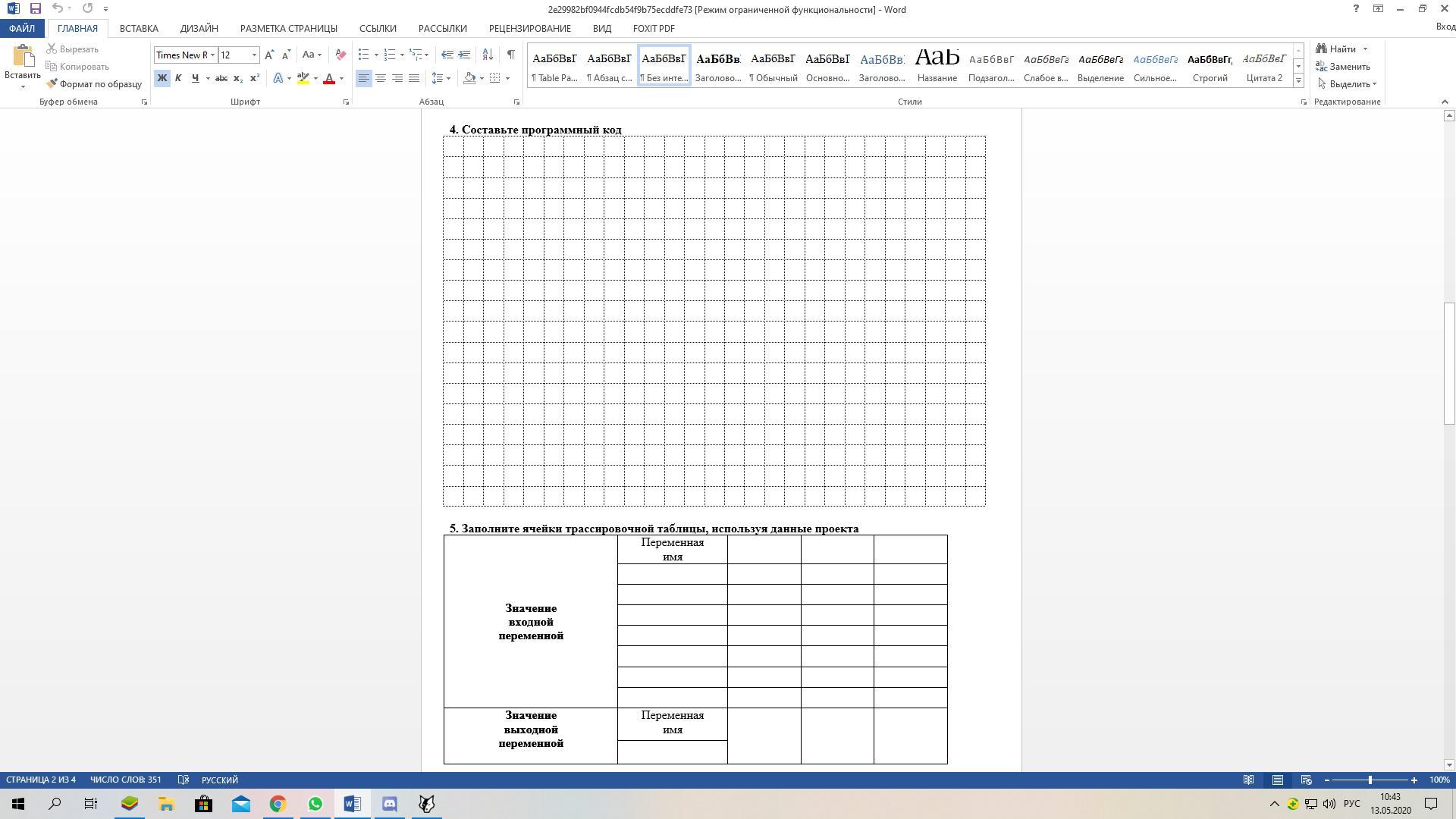Click the zoom slider in status bar
Image resolution: width=1456 pixels, height=819 pixels.
click(x=1370, y=780)
